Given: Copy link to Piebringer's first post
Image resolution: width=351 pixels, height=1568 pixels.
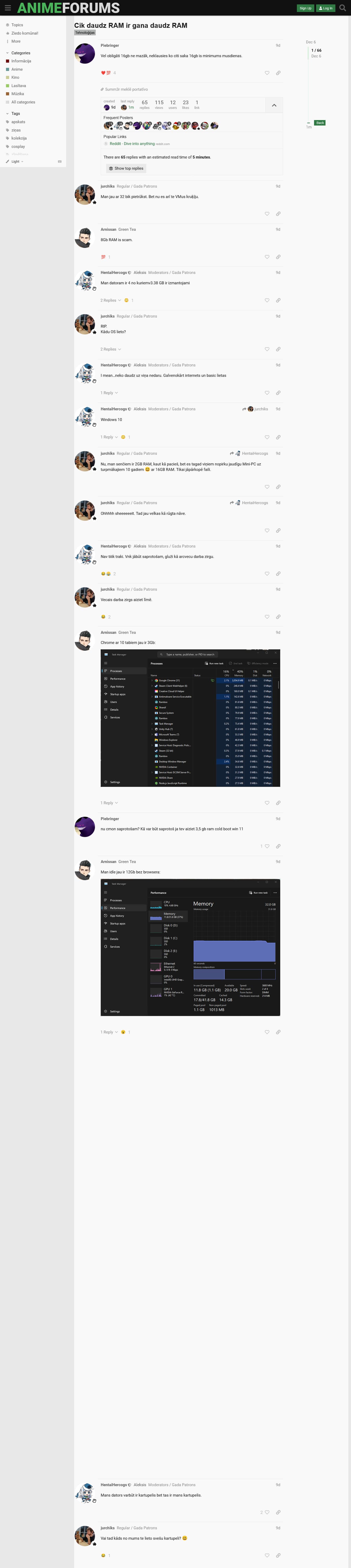Looking at the screenshot, I should (x=278, y=73).
